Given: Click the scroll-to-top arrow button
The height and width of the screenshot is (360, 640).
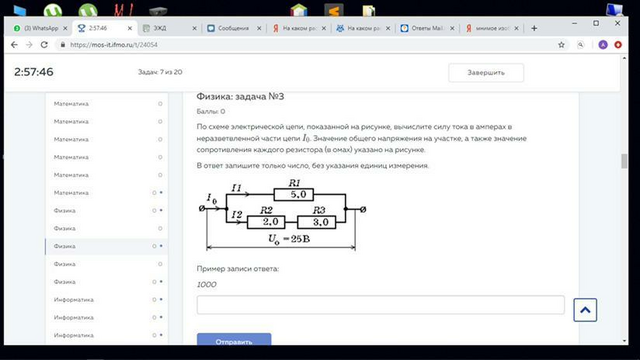Looking at the screenshot, I should pyautogui.click(x=585, y=310).
